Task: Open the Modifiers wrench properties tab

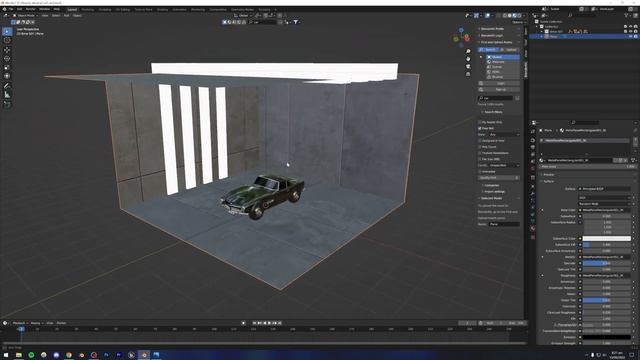Action: pyautogui.click(x=533, y=194)
